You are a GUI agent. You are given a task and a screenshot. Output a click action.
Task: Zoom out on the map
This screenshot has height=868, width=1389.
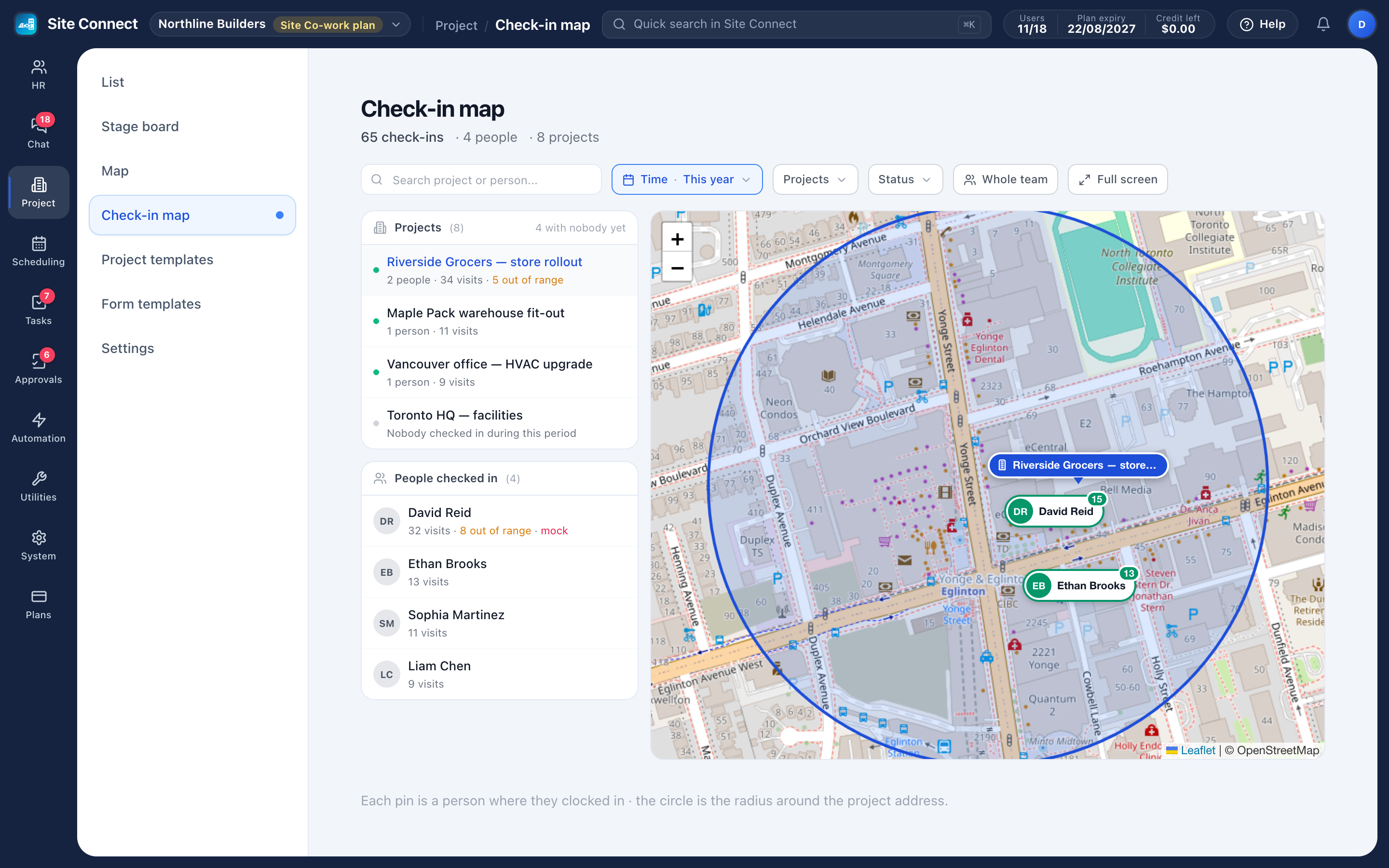coord(677,268)
